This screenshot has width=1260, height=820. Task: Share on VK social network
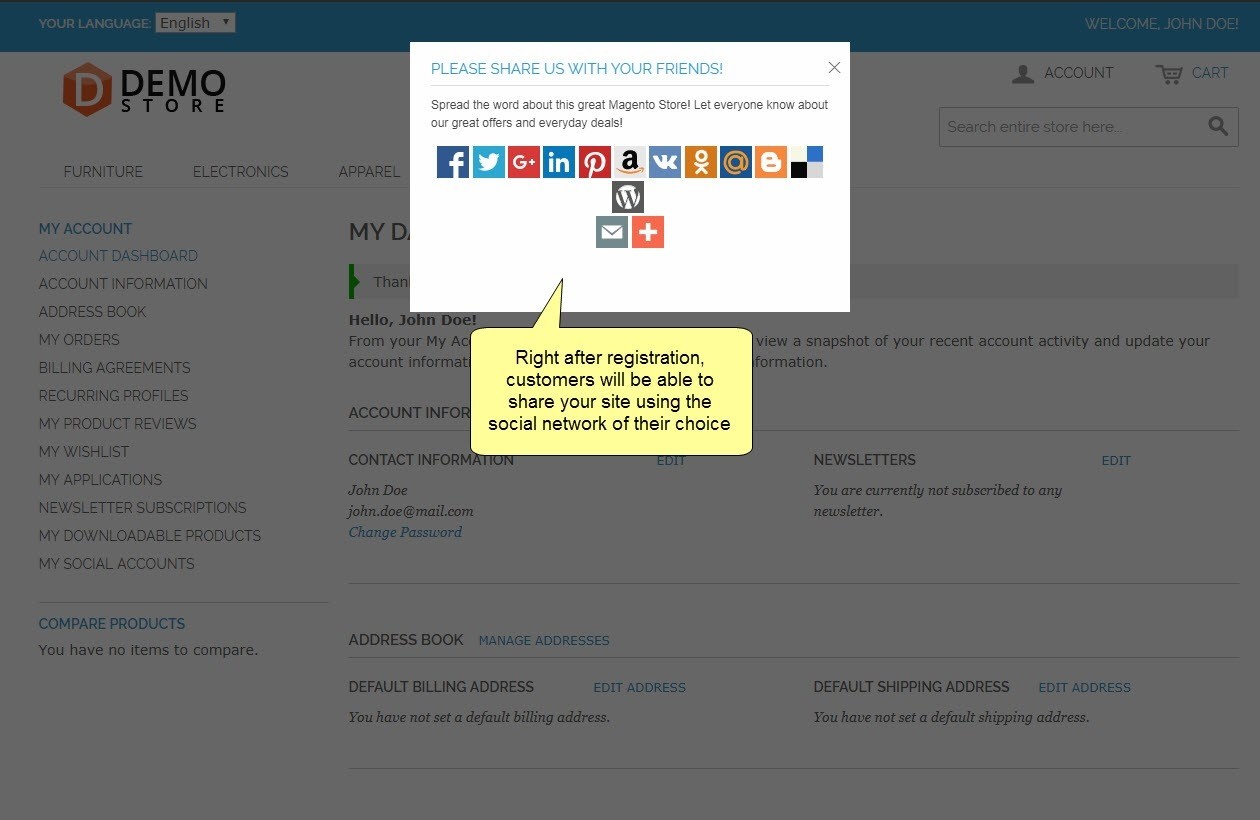pos(665,162)
